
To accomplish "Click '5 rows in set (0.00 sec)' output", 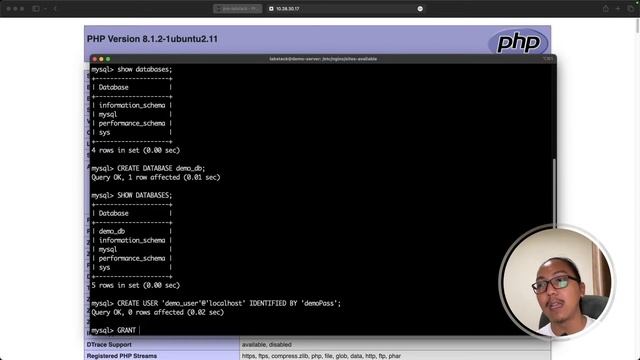I will click(136, 285).
